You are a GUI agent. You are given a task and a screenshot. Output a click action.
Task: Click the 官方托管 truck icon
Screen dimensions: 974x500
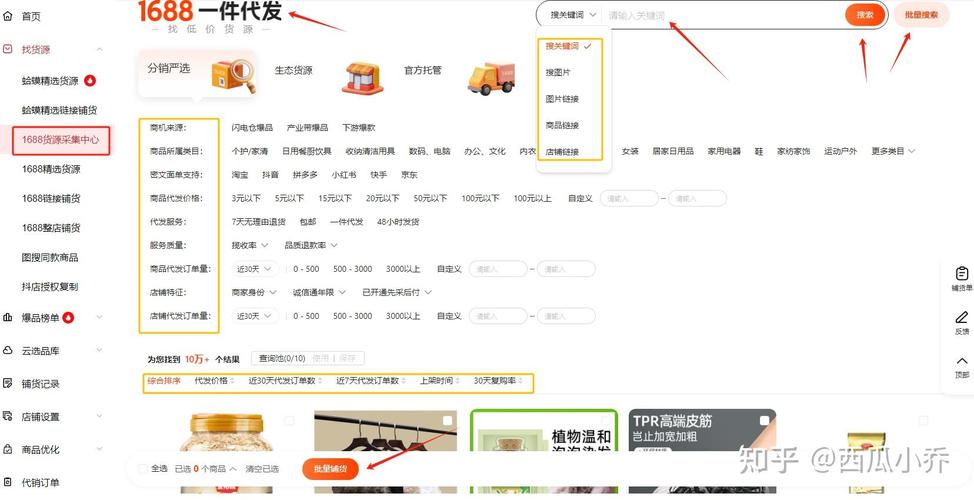491,78
